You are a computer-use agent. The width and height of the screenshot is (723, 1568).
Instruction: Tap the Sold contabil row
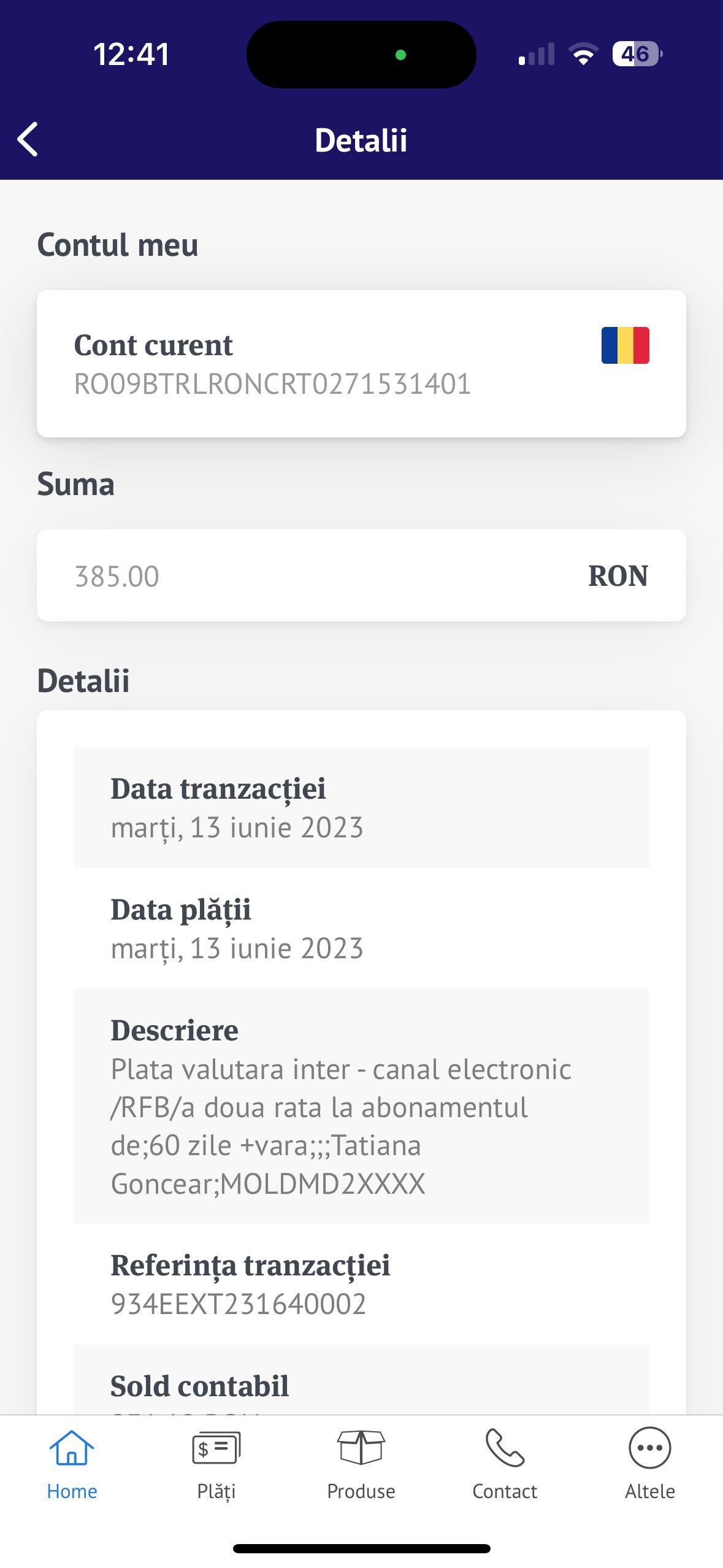[x=361, y=1380]
